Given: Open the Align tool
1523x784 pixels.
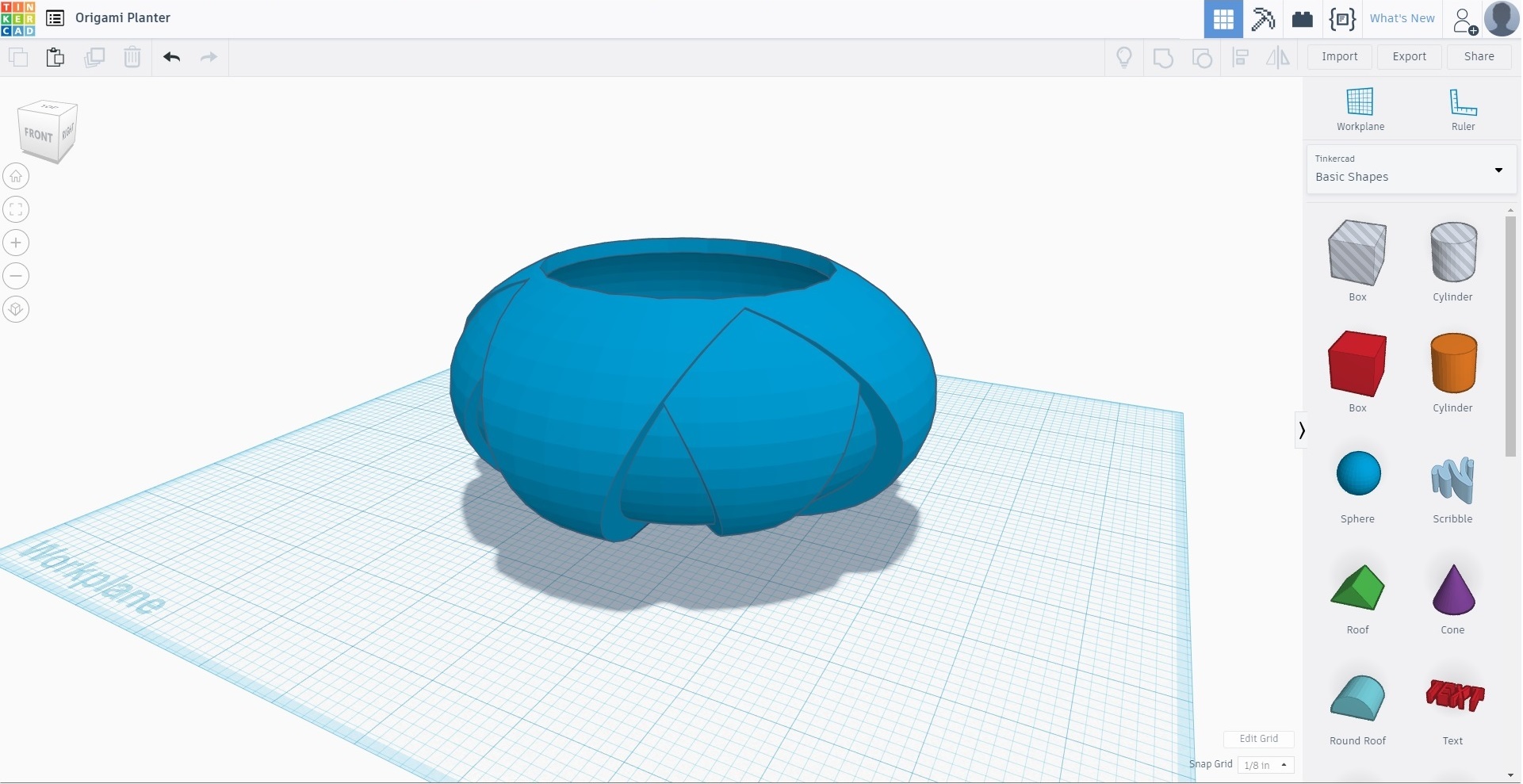Looking at the screenshot, I should point(1241,57).
